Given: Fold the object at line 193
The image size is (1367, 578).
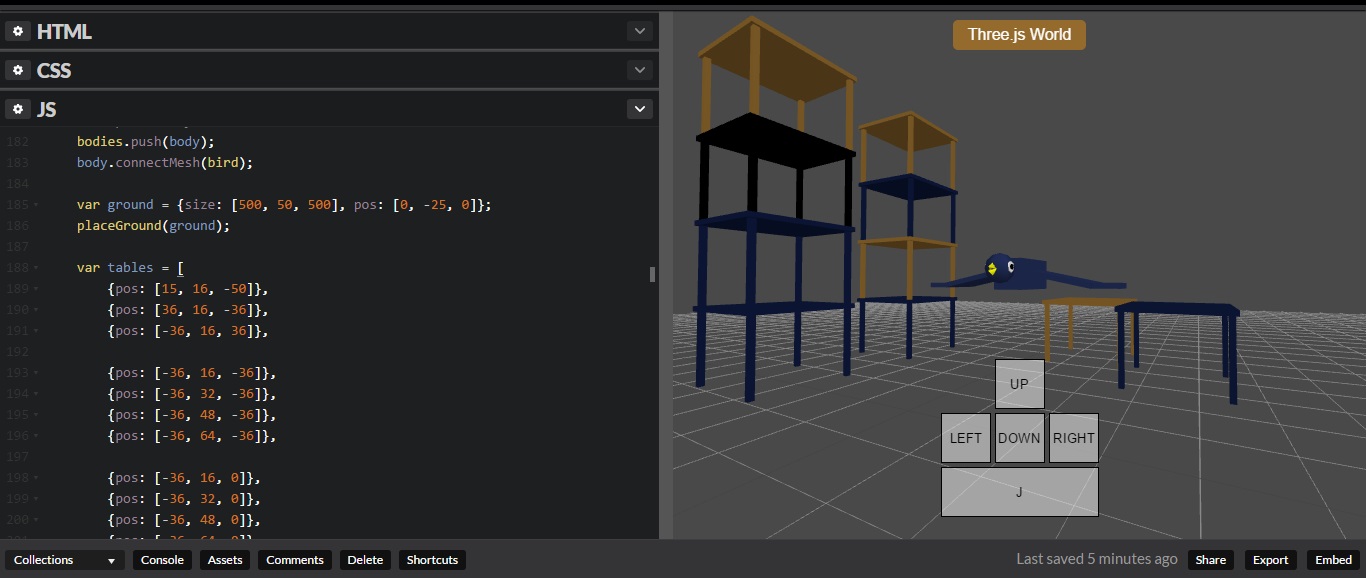Looking at the screenshot, I should [37, 373].
